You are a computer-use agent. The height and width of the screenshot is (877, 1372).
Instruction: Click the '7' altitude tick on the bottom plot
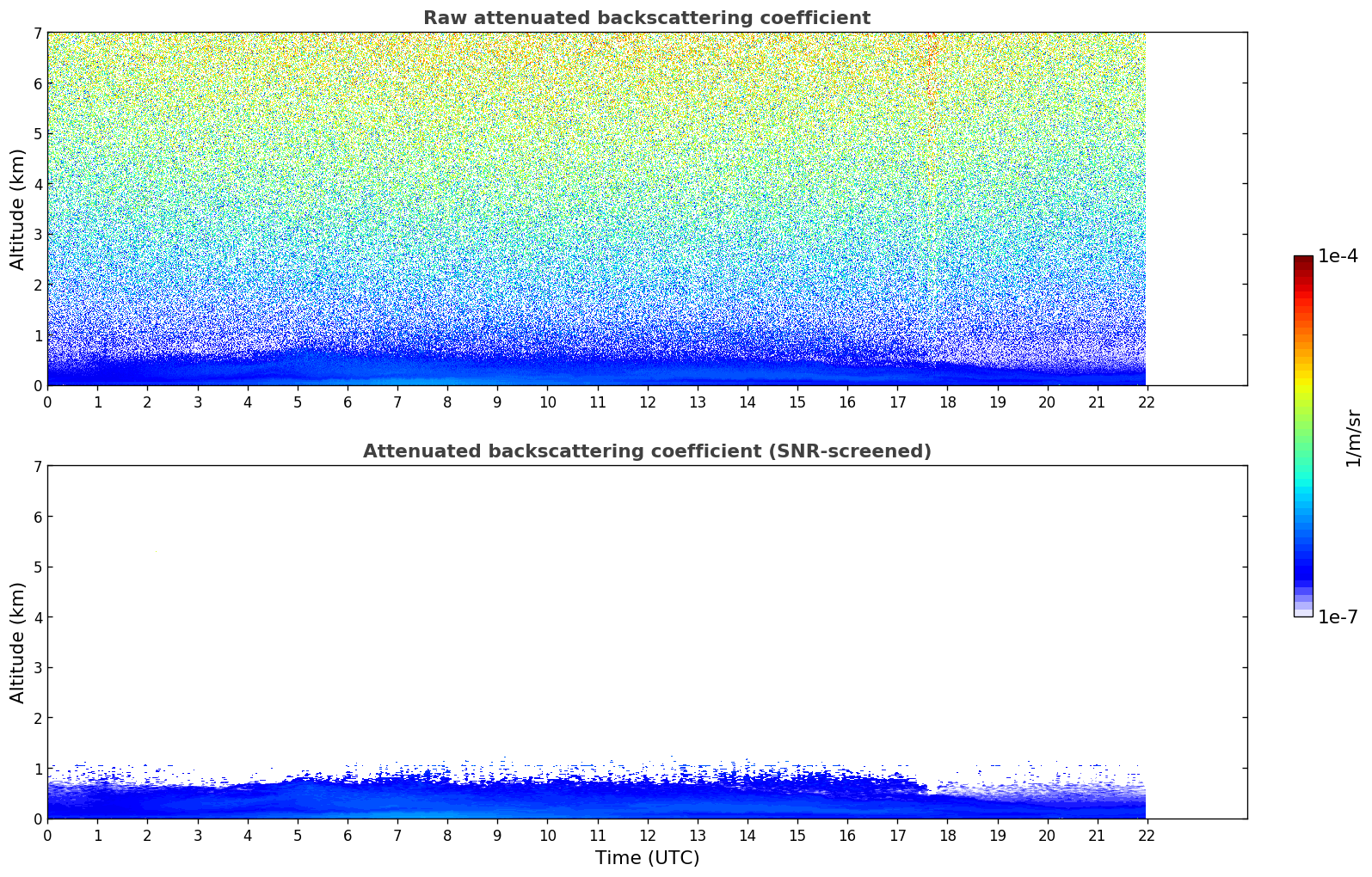[x=37, y=466]
